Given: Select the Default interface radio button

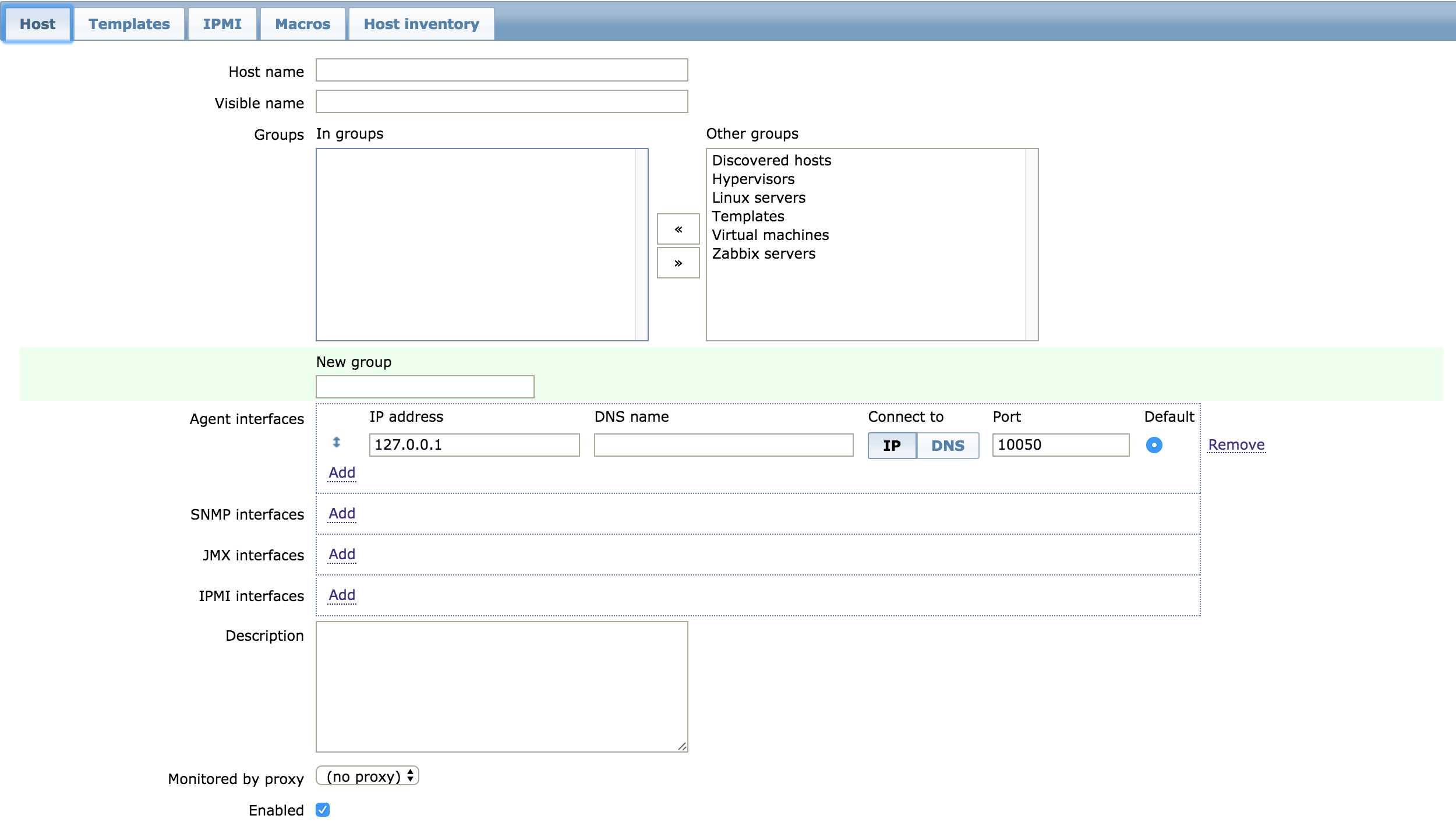Looking at the screenshot, I should point(1154,445).
